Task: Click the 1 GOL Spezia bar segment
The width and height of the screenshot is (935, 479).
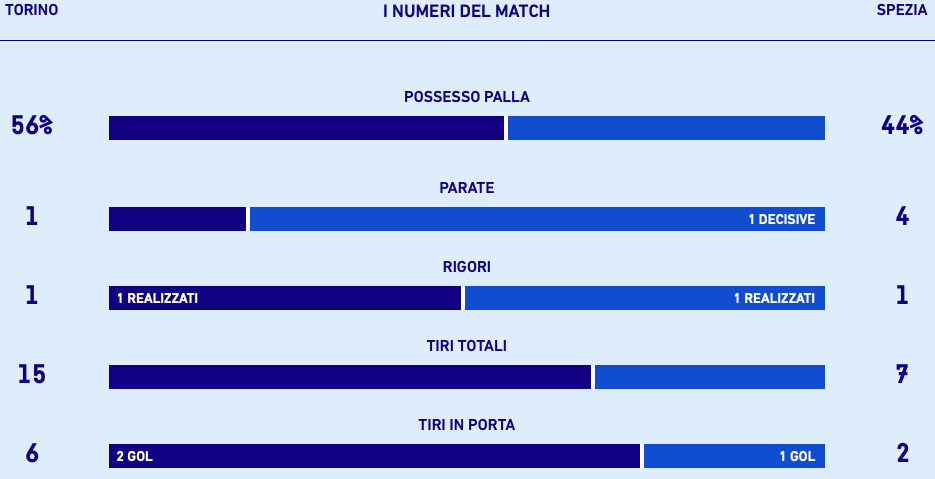Action: [734, 456]
